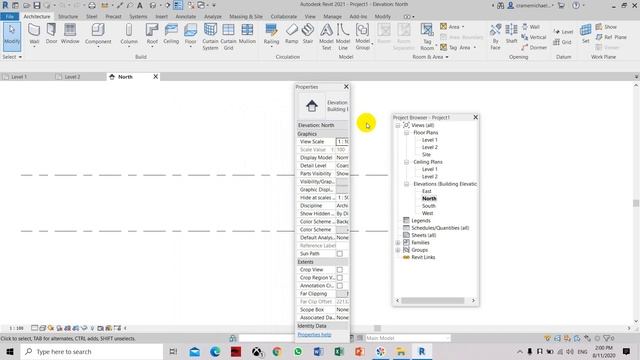This screenshot has width=640, height=360.
Task: Select the Grid datum tool
Action: (562, 42)
